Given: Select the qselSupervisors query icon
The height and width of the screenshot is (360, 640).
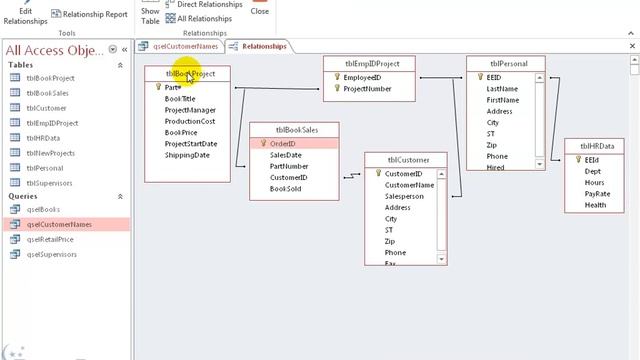Looking at the screenshot, I should pyautogui.click(x=15, y=254).
